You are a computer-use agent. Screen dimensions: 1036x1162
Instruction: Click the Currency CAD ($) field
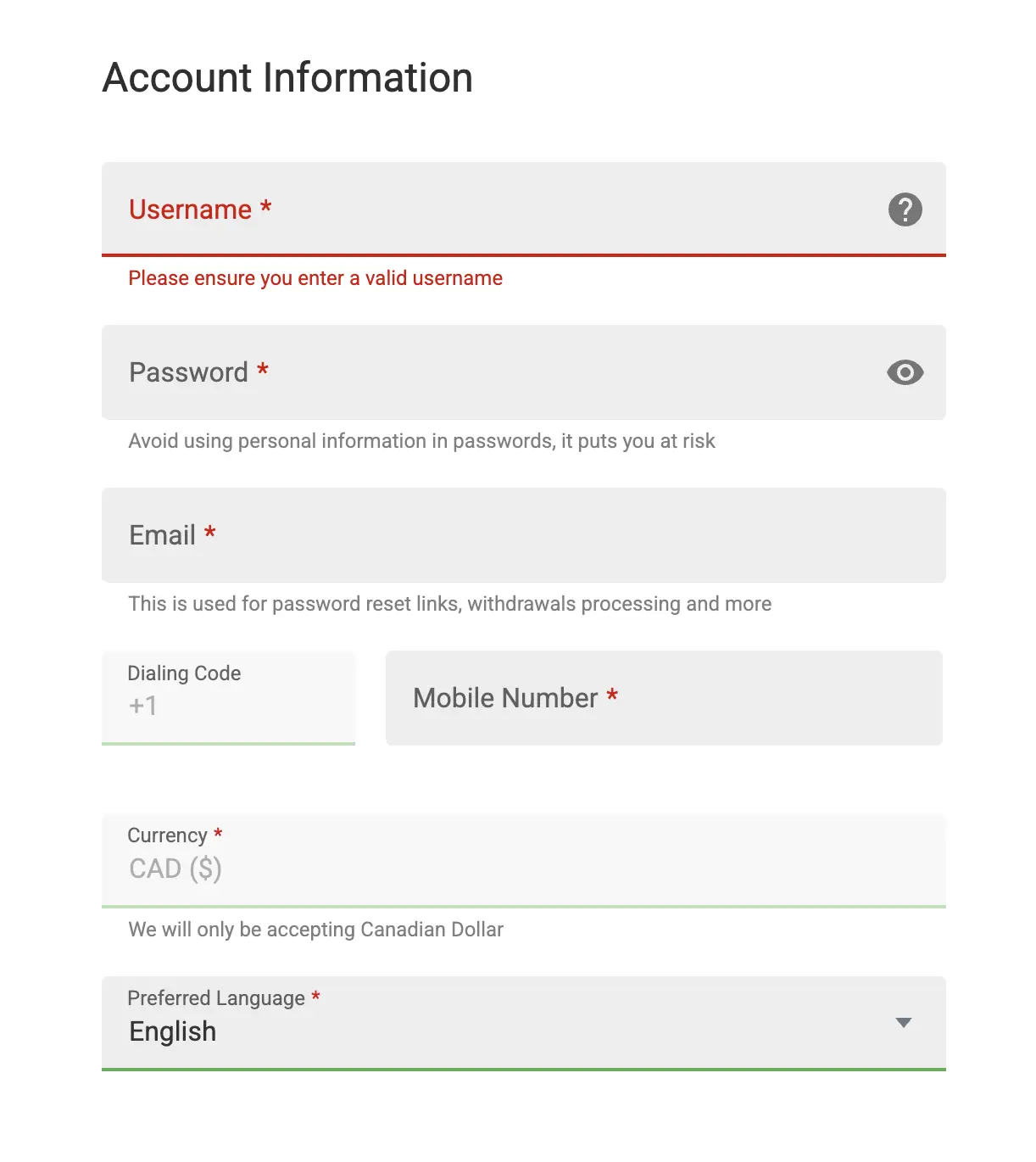[524, 861]
